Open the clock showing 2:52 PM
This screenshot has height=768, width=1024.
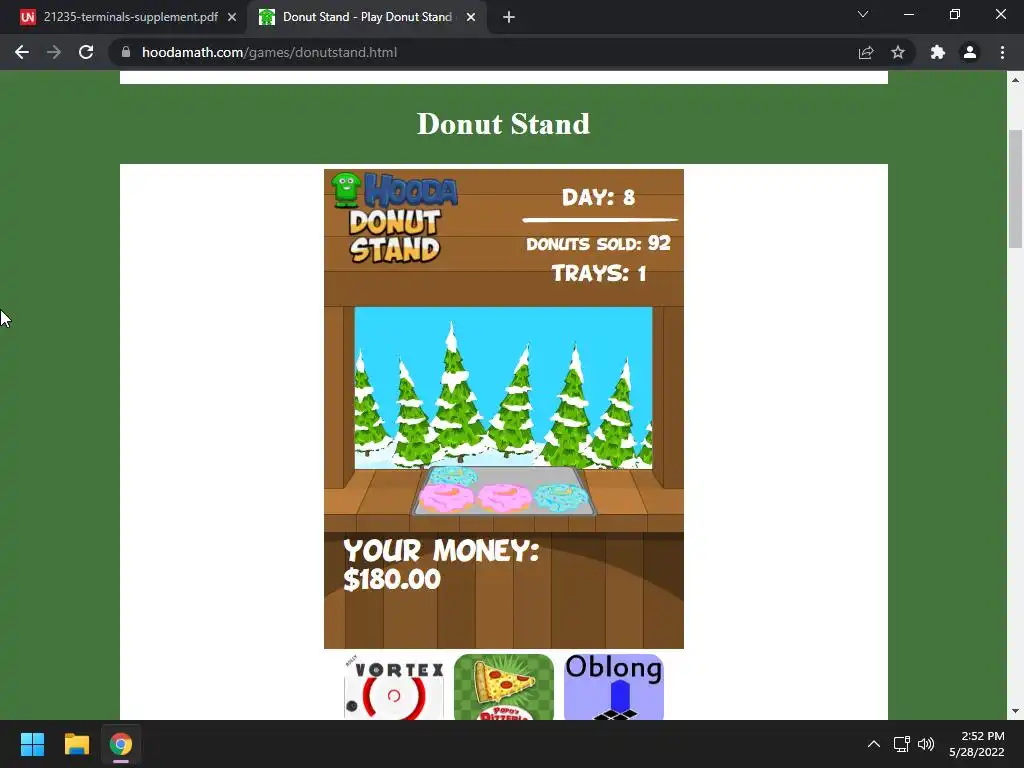coord(976,744)
